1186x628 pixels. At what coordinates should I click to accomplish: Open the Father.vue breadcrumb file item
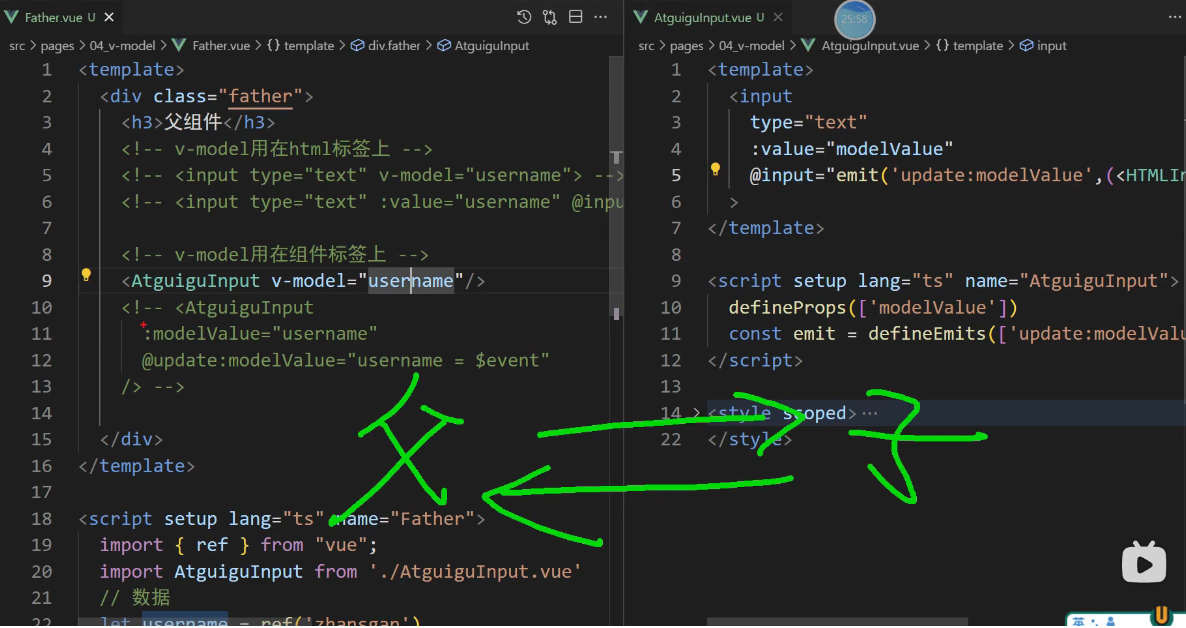tap(212, 45)
